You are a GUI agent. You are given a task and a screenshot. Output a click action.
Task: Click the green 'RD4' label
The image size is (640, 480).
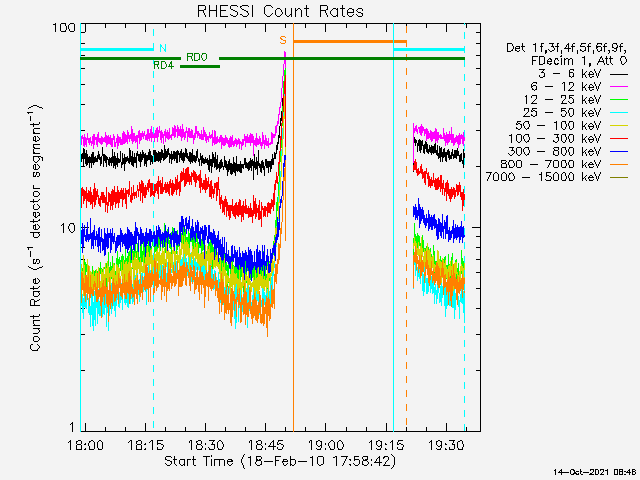point(163,65)
